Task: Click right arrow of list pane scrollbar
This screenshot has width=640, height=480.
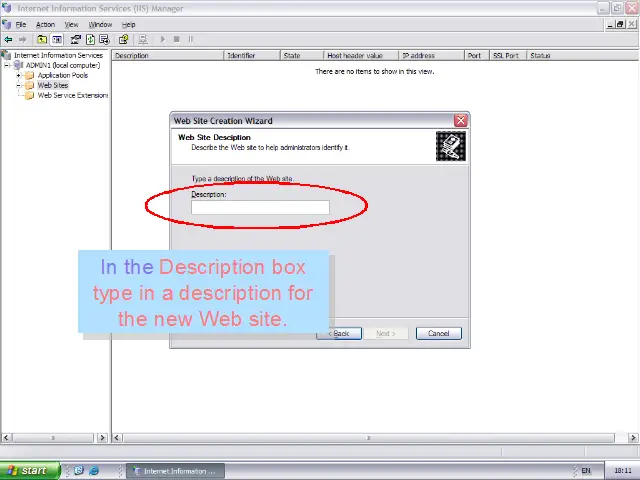Action: [x=633, y=438]
